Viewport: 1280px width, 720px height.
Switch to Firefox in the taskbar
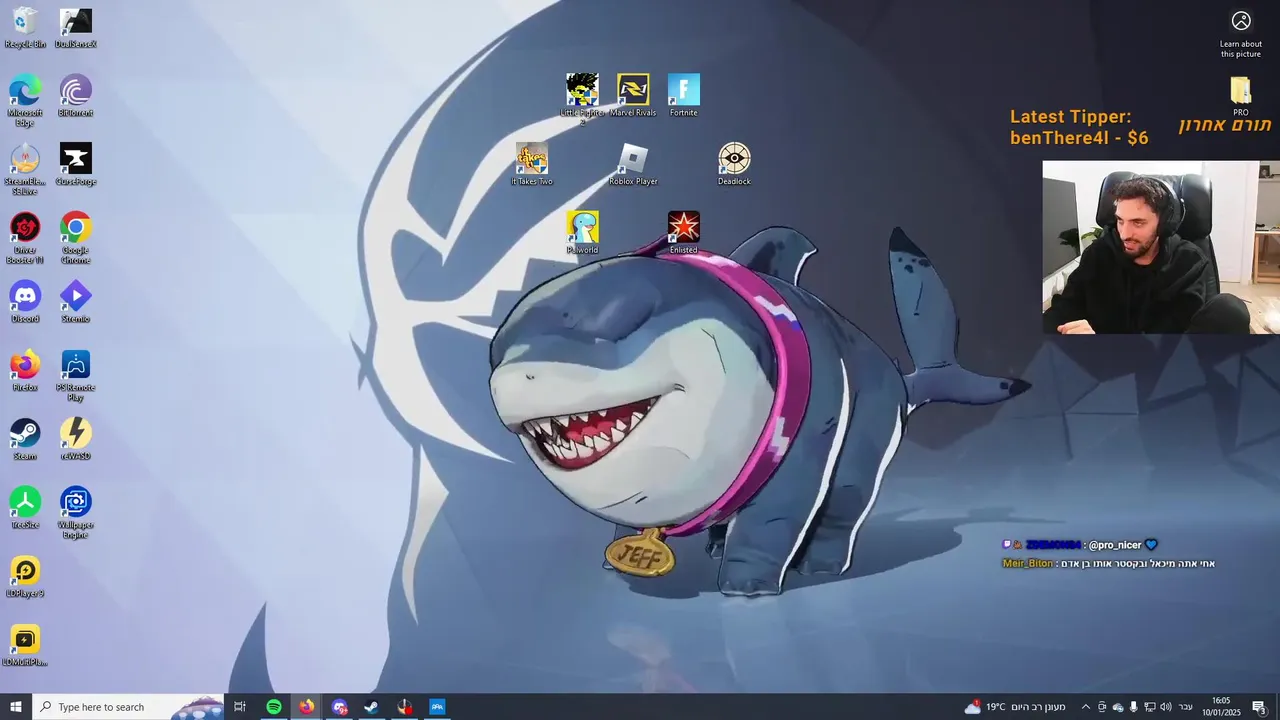(x=306, y=707)
